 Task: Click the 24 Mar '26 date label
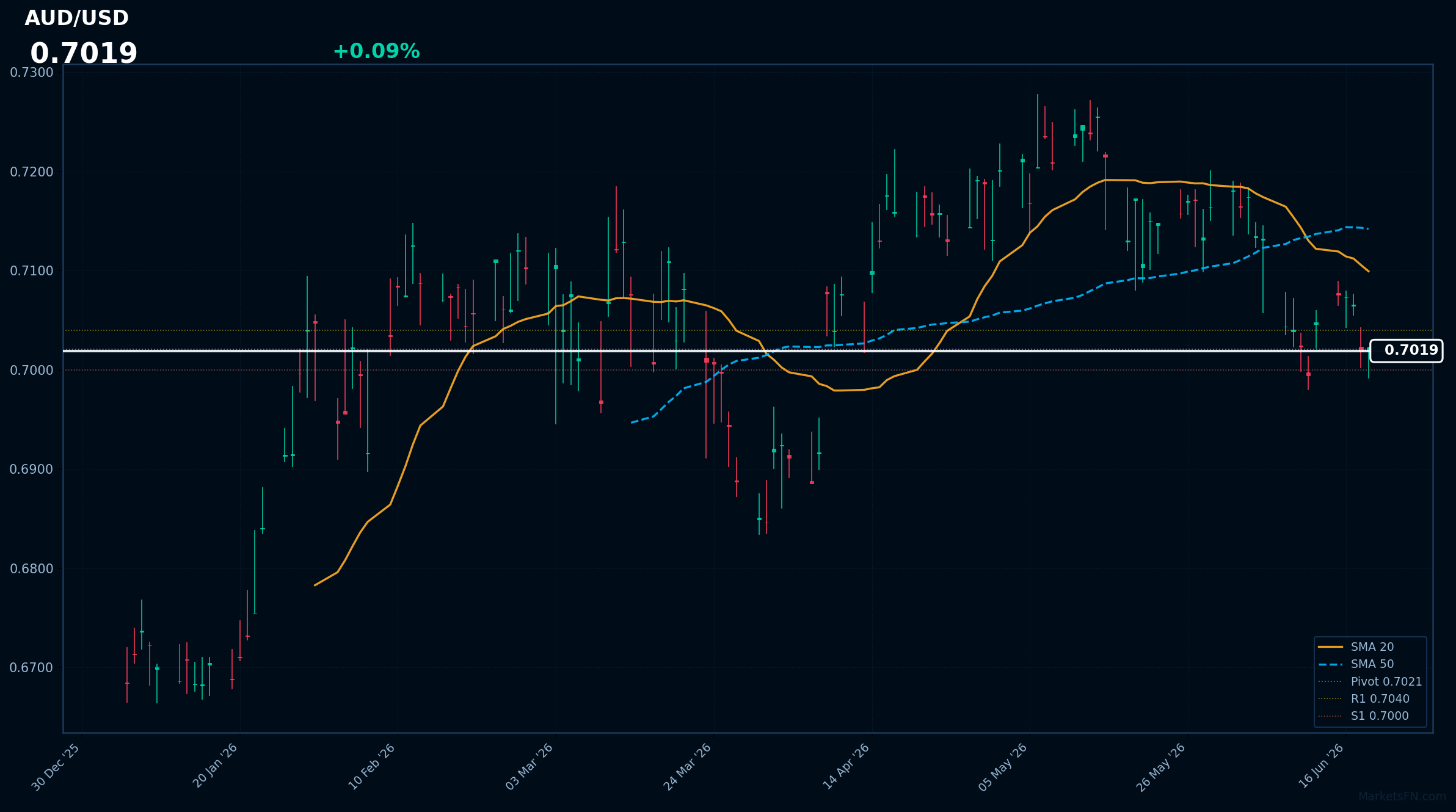point(688,767)
